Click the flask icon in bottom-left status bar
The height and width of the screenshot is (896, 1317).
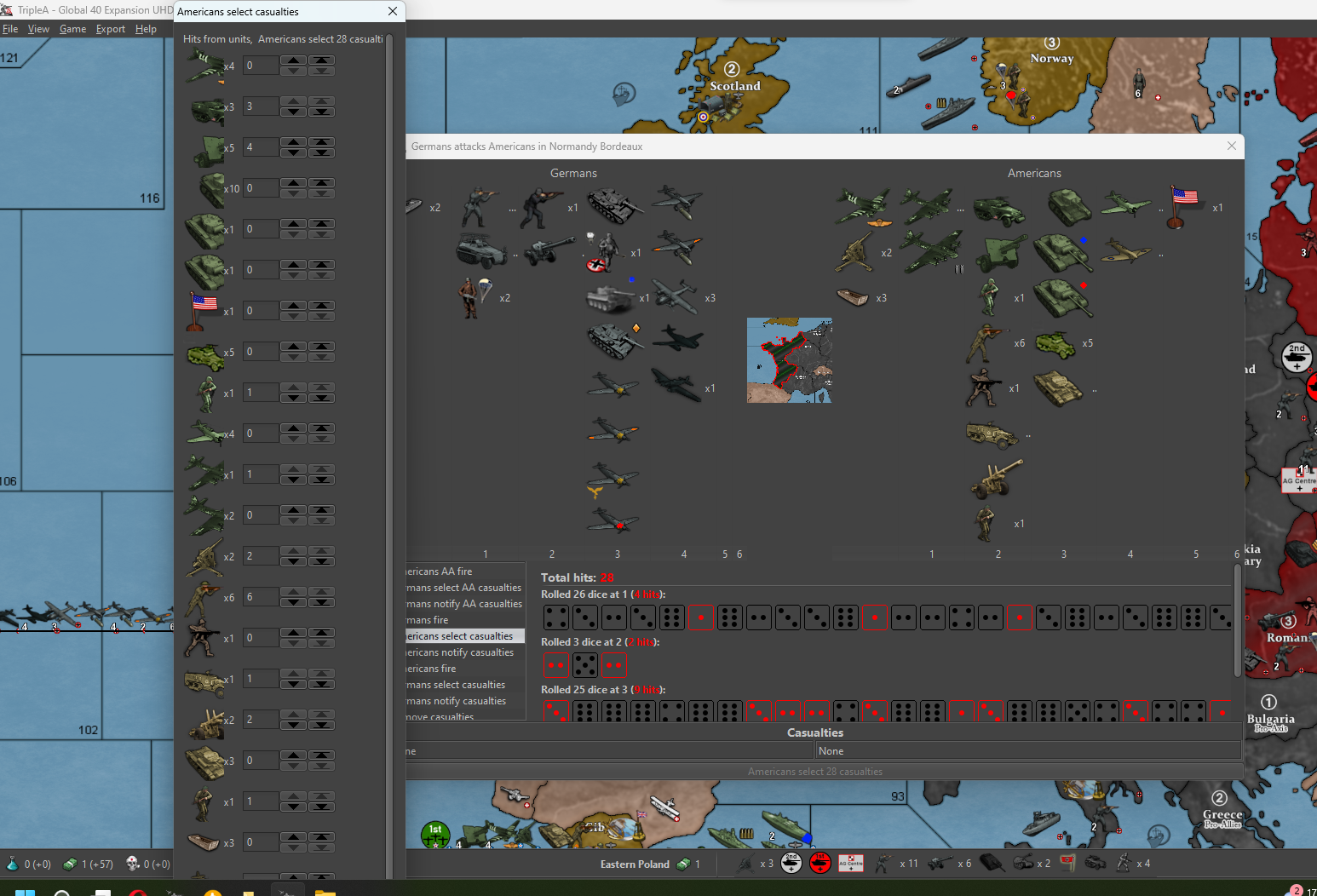12,864
